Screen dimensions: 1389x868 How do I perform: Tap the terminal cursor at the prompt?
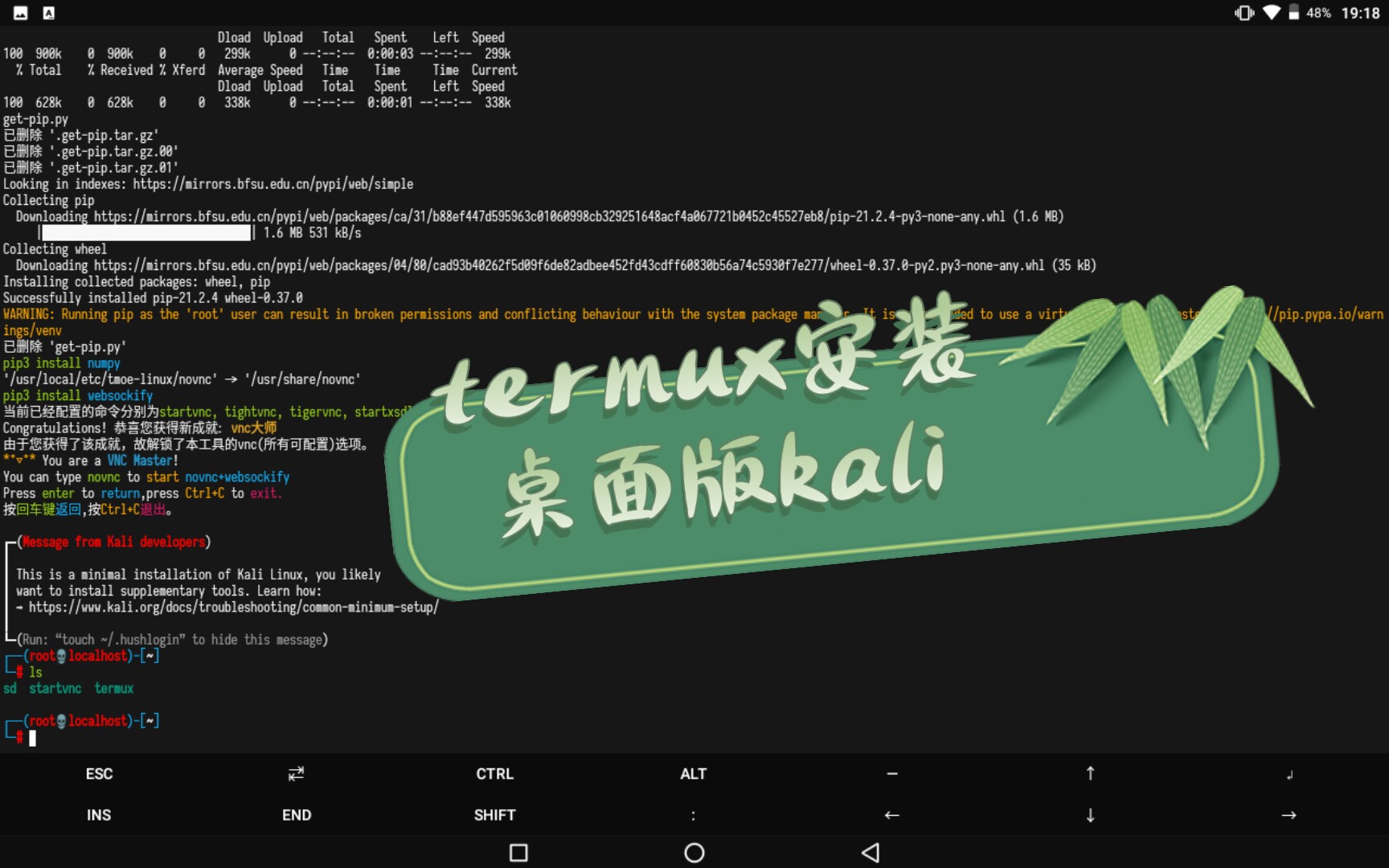pyautogui.click(x=33, y=738)
